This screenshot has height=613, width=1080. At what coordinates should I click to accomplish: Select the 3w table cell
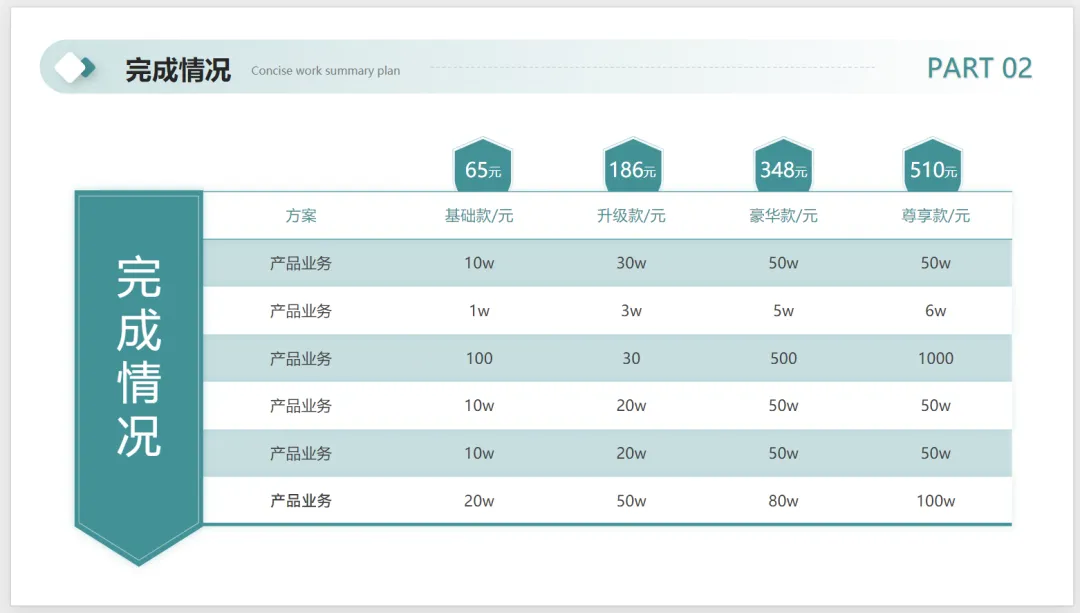631,311
